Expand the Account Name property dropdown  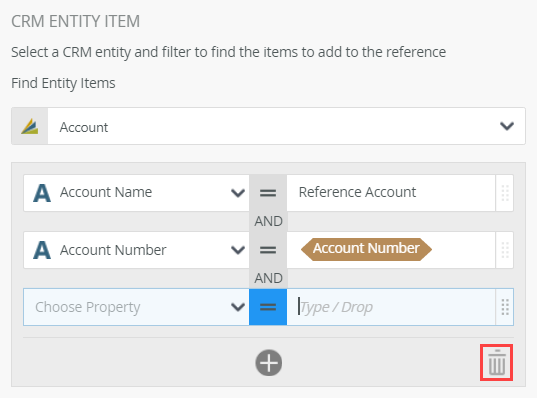pyautogui.click(x=238, y=193)
